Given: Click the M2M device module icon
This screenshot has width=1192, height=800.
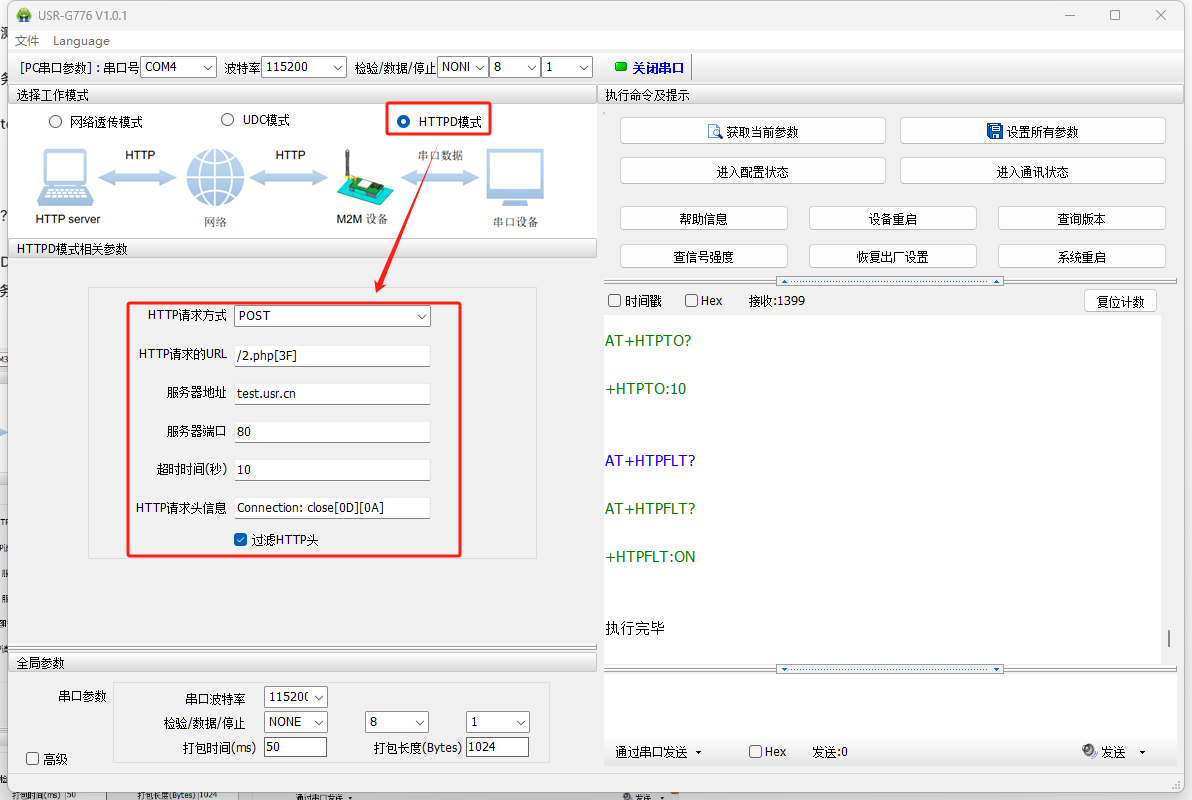Looking at the screenshot, I should click(359, 180).
